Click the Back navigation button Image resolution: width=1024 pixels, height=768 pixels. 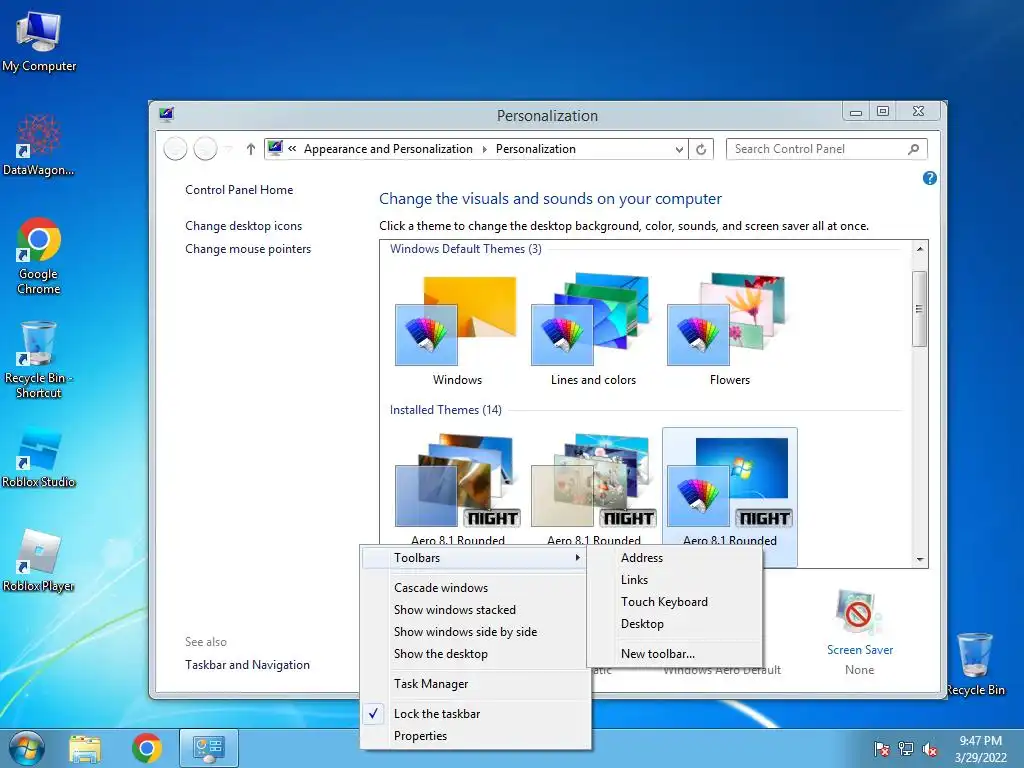(x=175, y=149)
